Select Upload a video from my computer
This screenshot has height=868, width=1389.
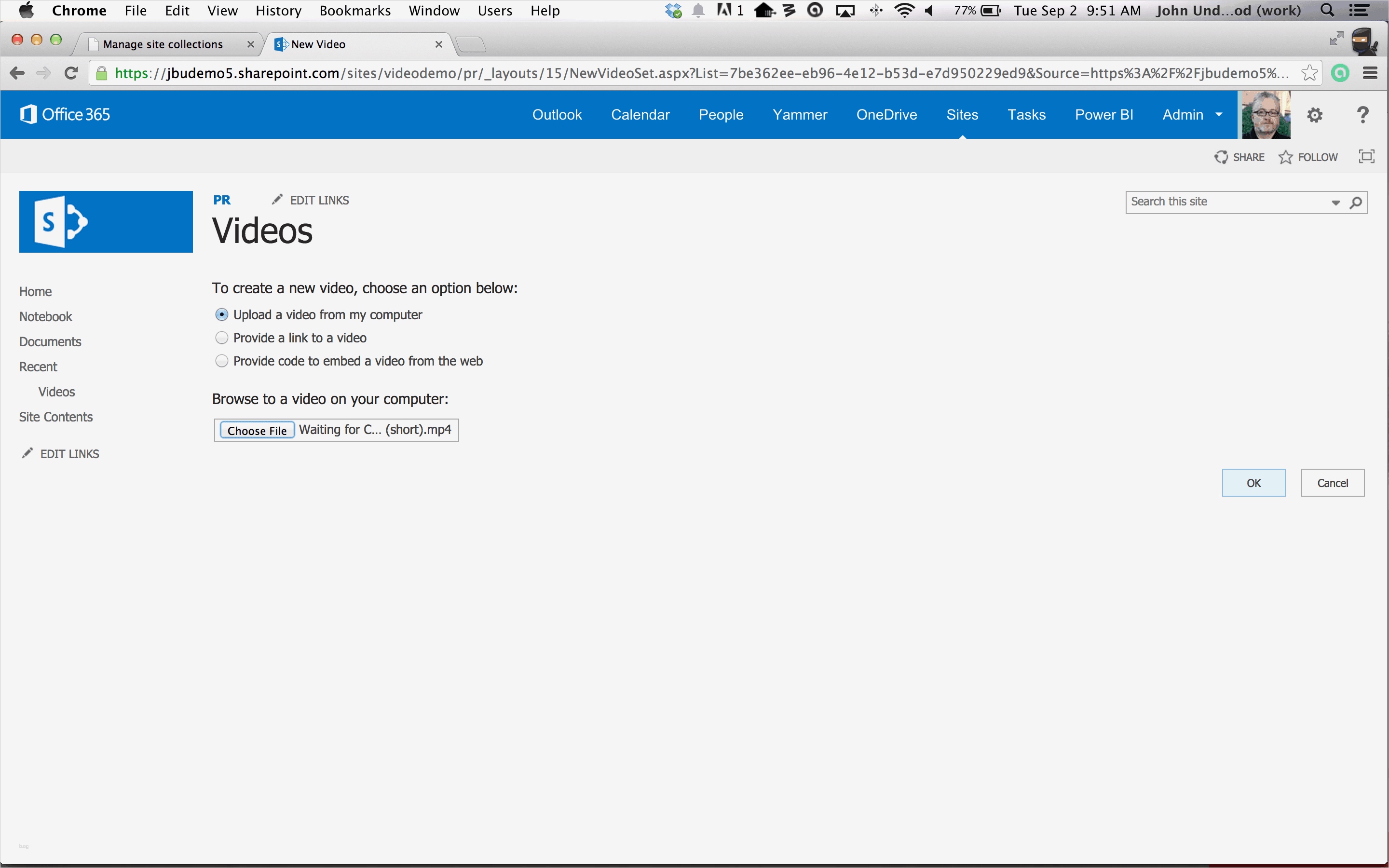tap(221, 314)
